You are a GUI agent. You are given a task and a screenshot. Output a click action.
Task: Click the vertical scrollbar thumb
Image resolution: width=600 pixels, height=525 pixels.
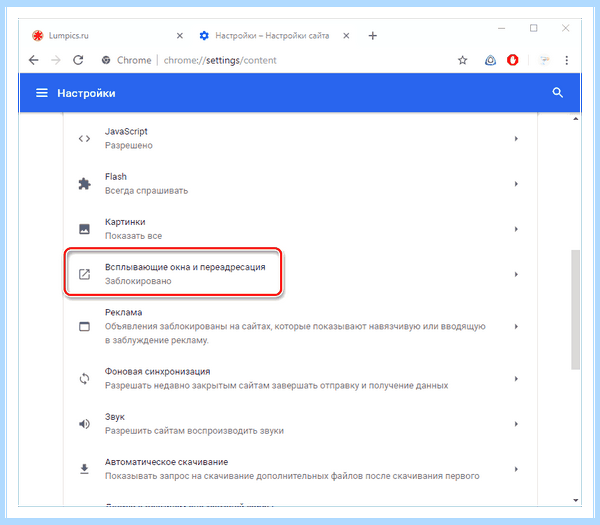click(576, 310)
